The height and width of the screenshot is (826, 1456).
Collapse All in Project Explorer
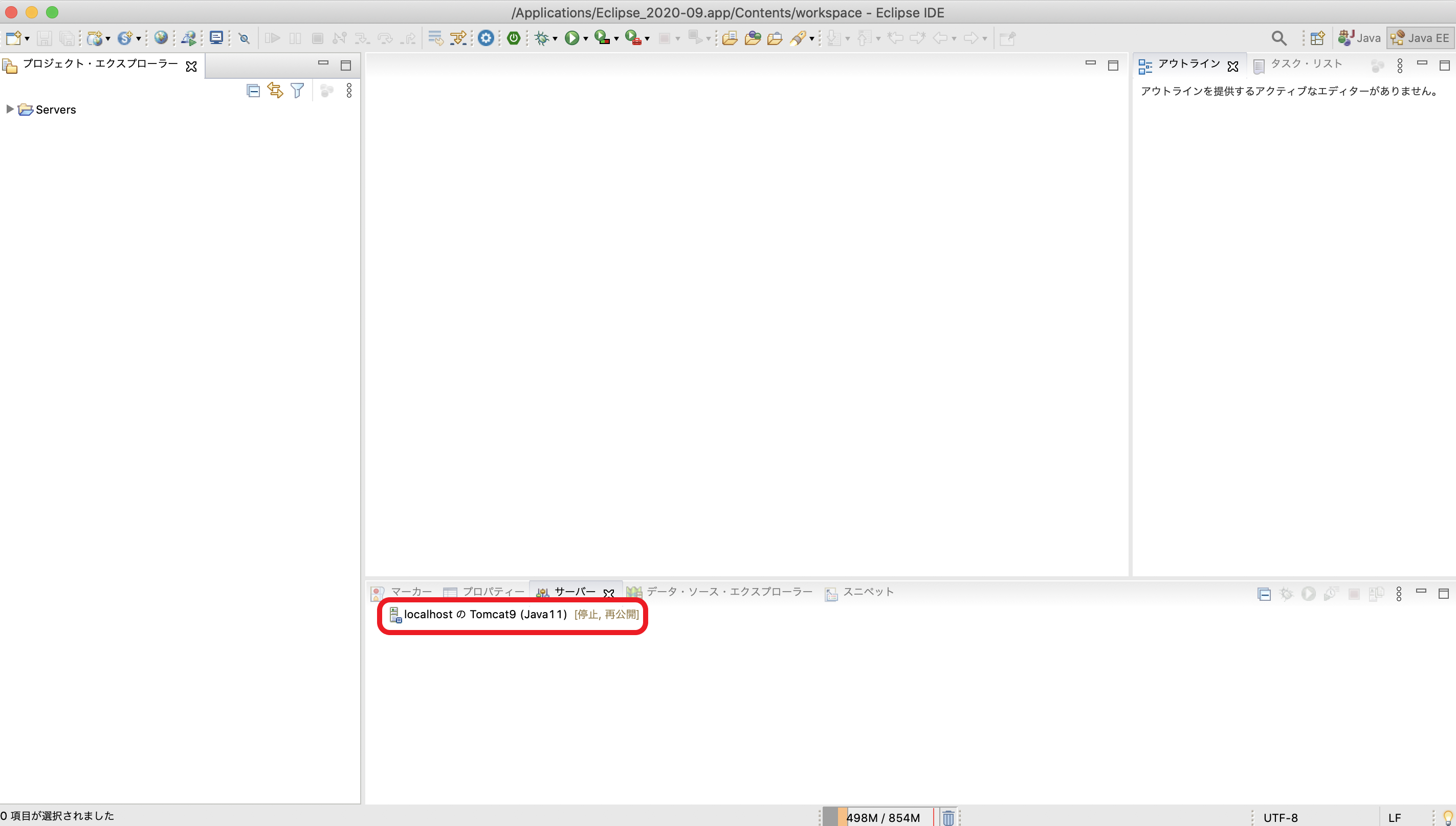click(253, 91)
